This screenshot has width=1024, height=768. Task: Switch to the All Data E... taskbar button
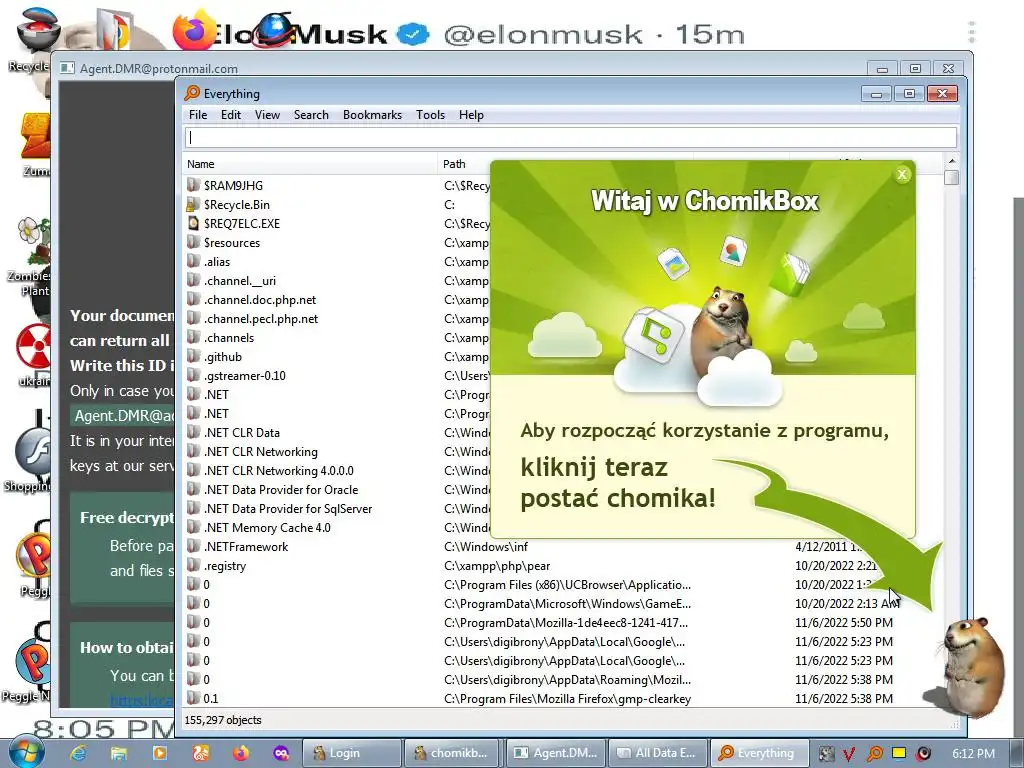[657, 753]
